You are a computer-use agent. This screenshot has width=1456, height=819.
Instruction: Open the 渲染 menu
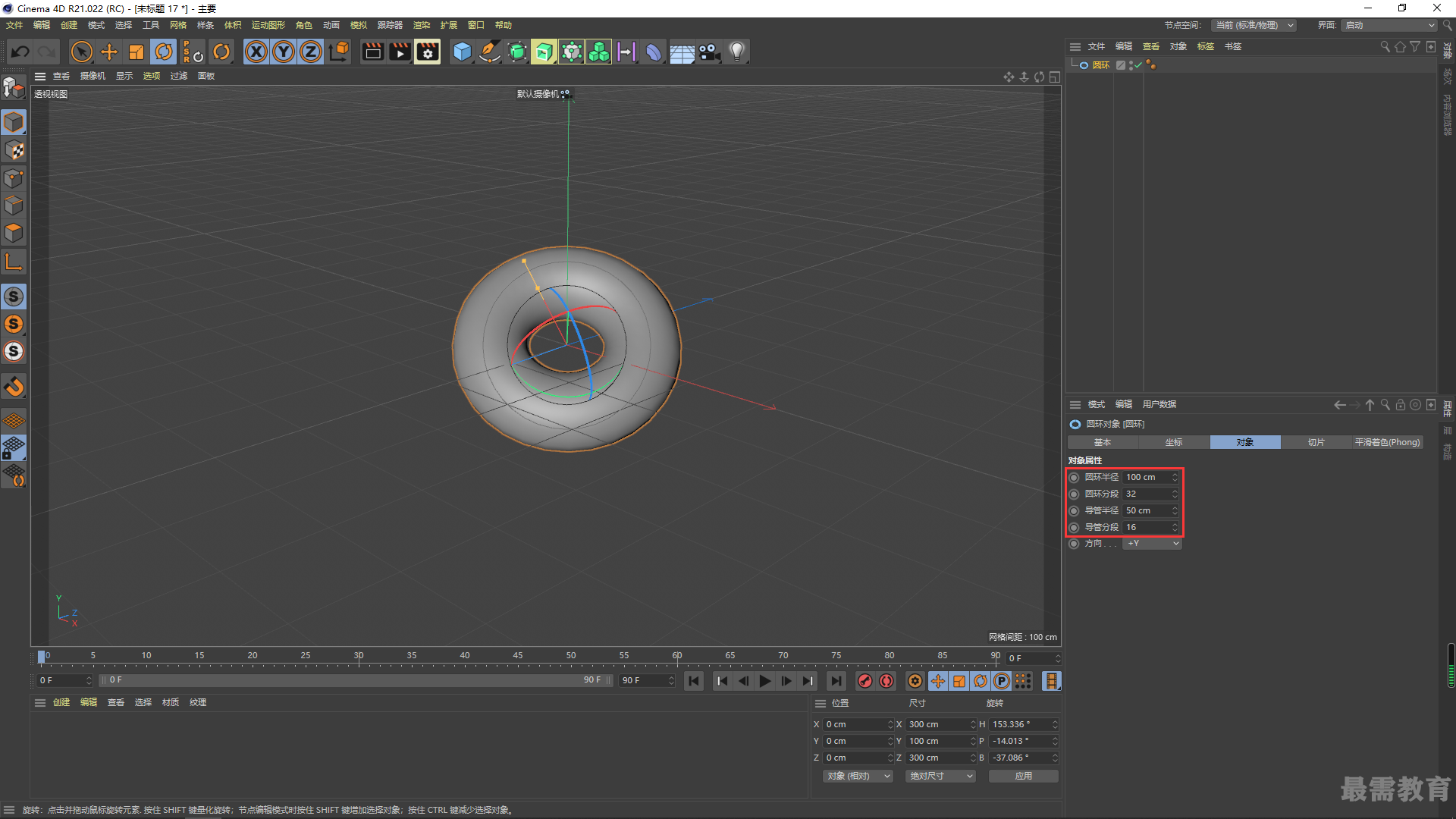coord(422,25)
